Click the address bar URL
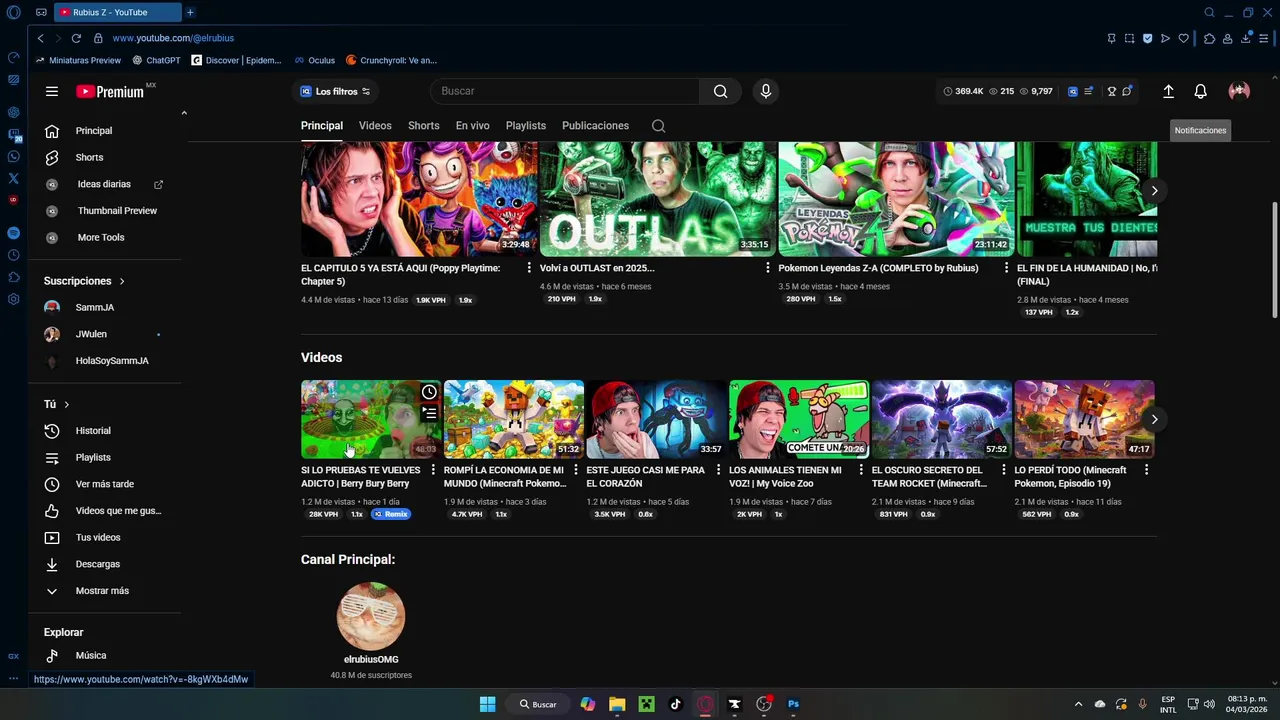This screenshot has height=720, width=1280. pyautogui.click(x=173, y=38)
